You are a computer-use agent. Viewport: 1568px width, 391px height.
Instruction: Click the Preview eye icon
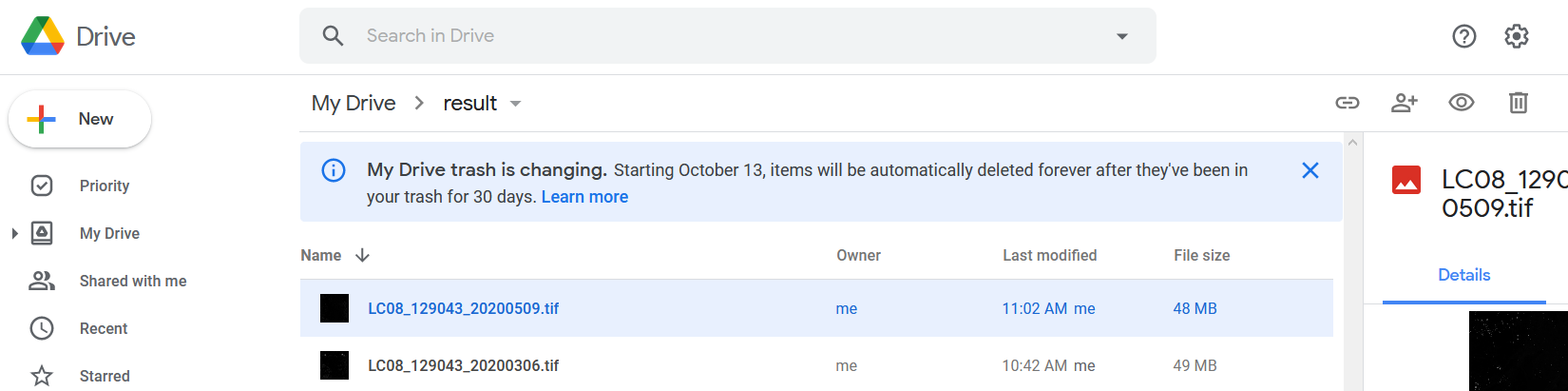pyautogui.click(x=1461, y=103)
